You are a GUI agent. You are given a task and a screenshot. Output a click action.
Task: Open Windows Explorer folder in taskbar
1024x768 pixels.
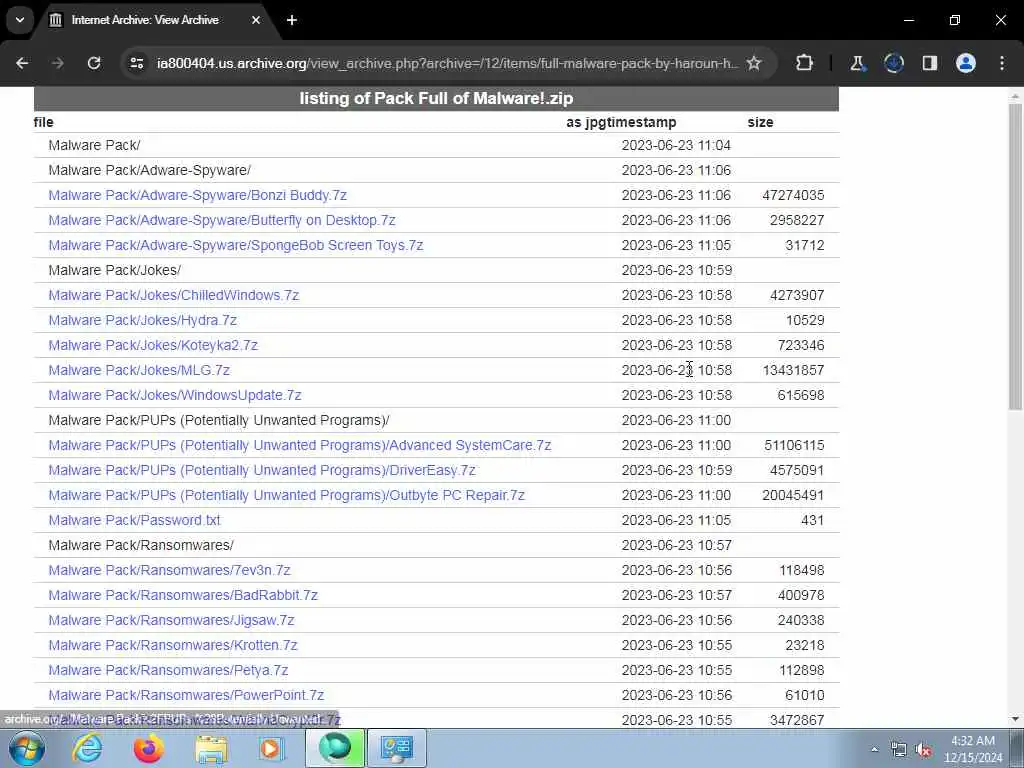pyautogui.click(x=211, y=748)
